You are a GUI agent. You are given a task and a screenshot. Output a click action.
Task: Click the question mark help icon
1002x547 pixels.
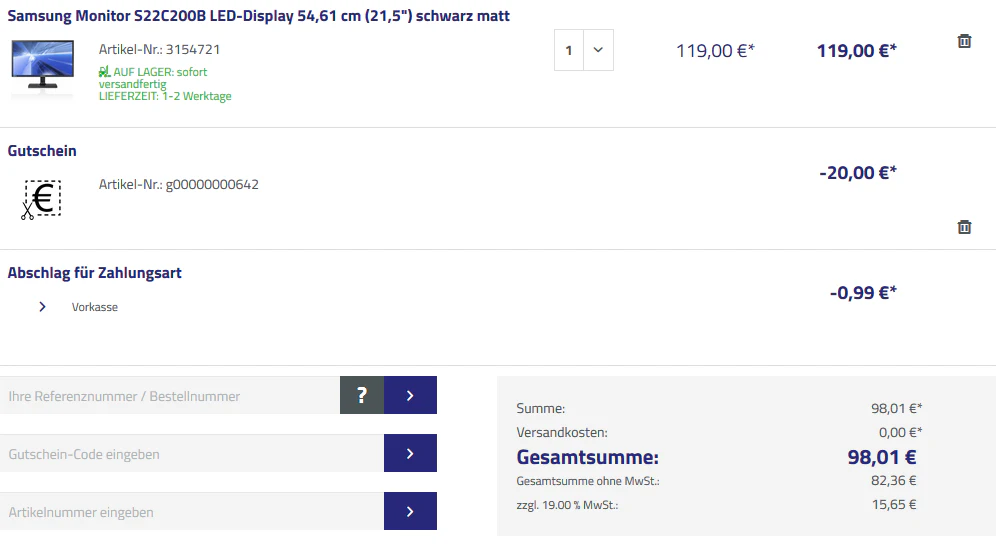[x=362, y=396]
